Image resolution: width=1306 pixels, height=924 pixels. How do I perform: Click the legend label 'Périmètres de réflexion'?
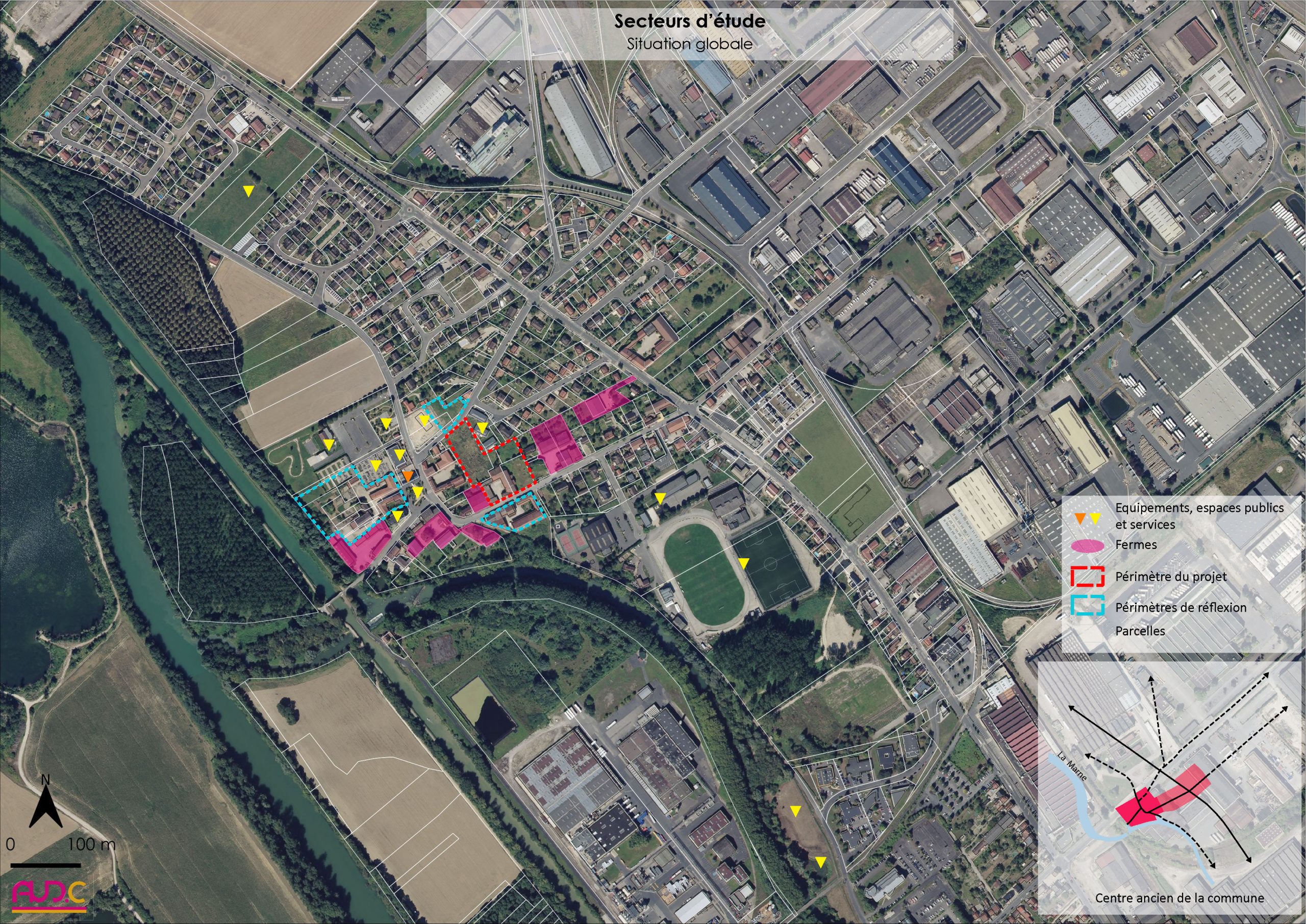coord(1181,607)
